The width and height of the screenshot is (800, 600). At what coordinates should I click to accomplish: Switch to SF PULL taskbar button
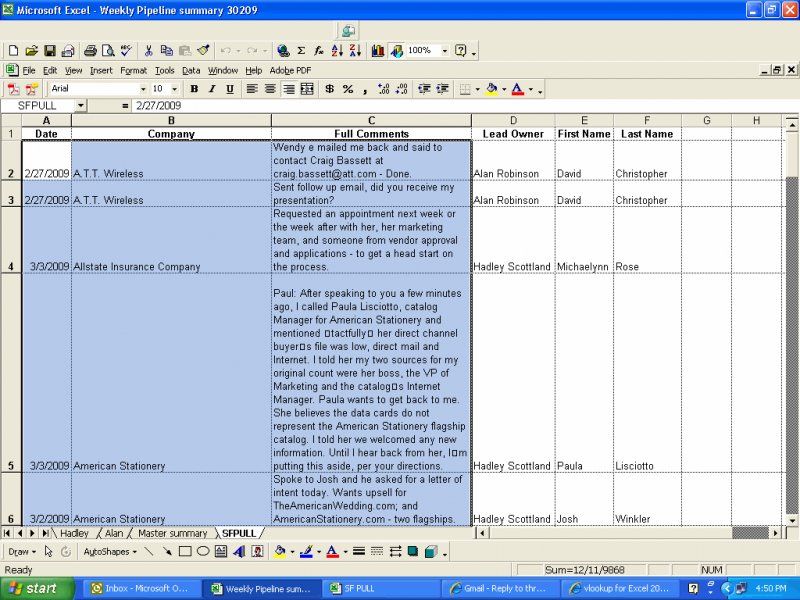(382, 588)
